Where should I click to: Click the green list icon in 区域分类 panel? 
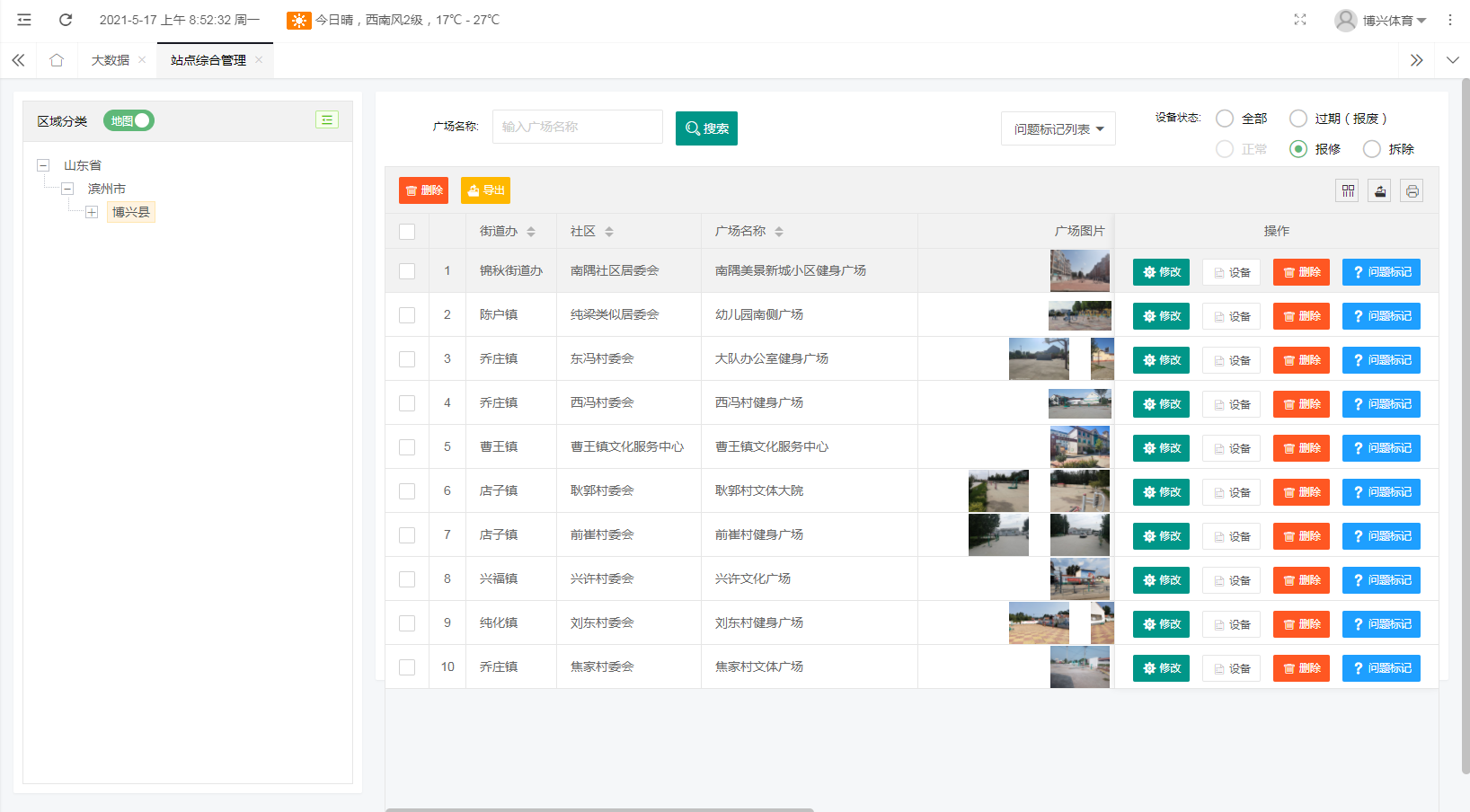[327, 120]
